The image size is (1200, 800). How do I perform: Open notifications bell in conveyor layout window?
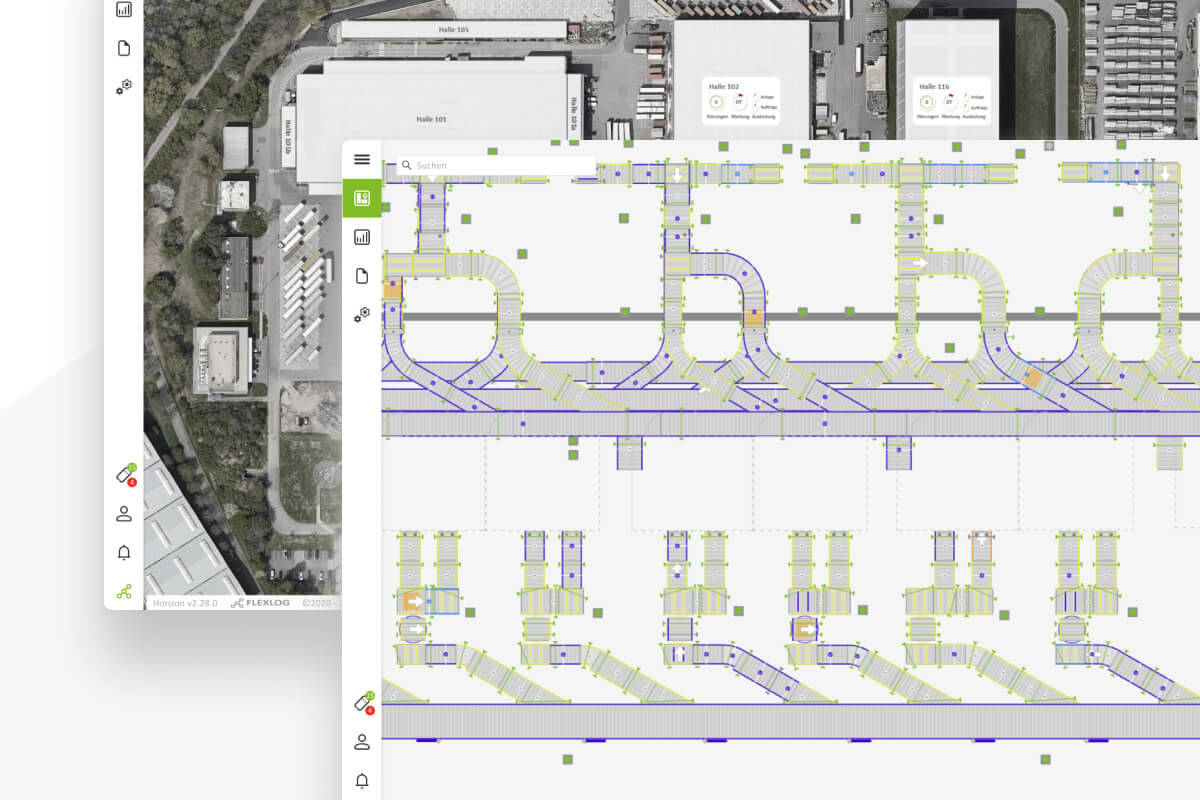(x=362, y=781)
